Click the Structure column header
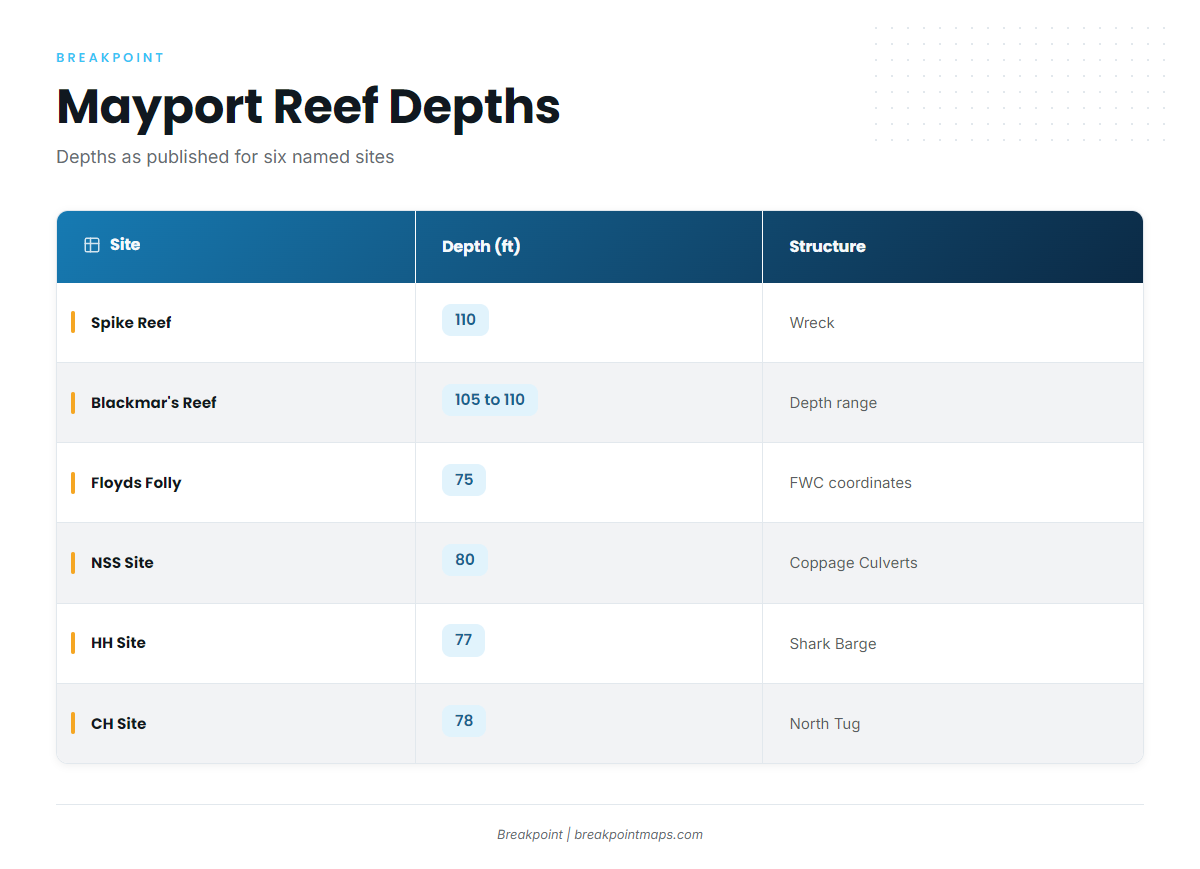The image size is (1200, 869). (x=953, y=246)
